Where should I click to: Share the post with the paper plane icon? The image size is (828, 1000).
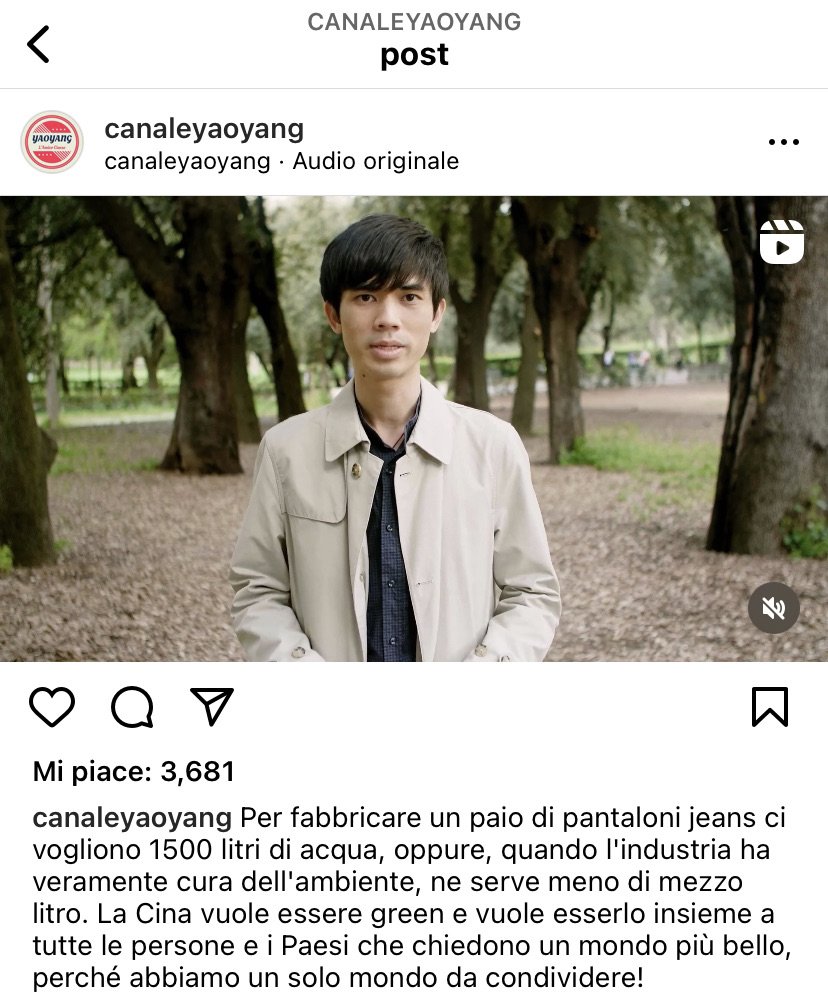coord(212,706)
